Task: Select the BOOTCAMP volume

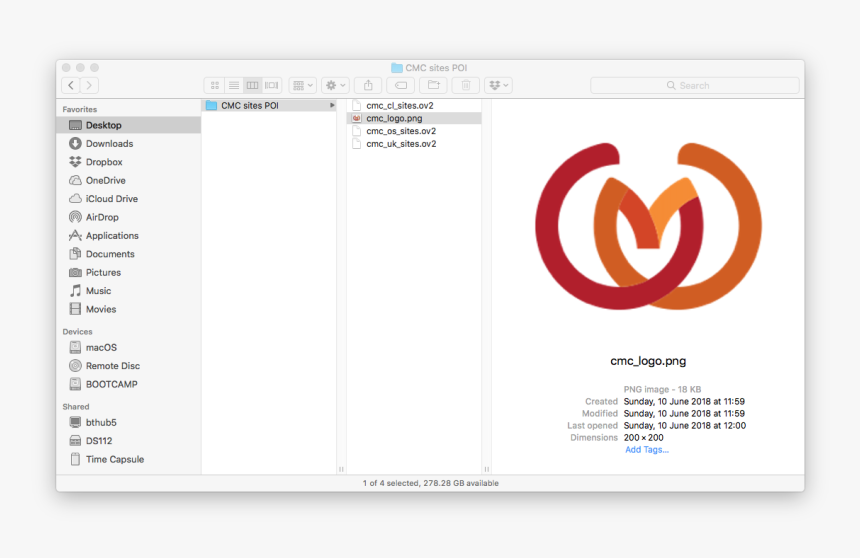Action: pyautogui.click(x=128, y=384)
